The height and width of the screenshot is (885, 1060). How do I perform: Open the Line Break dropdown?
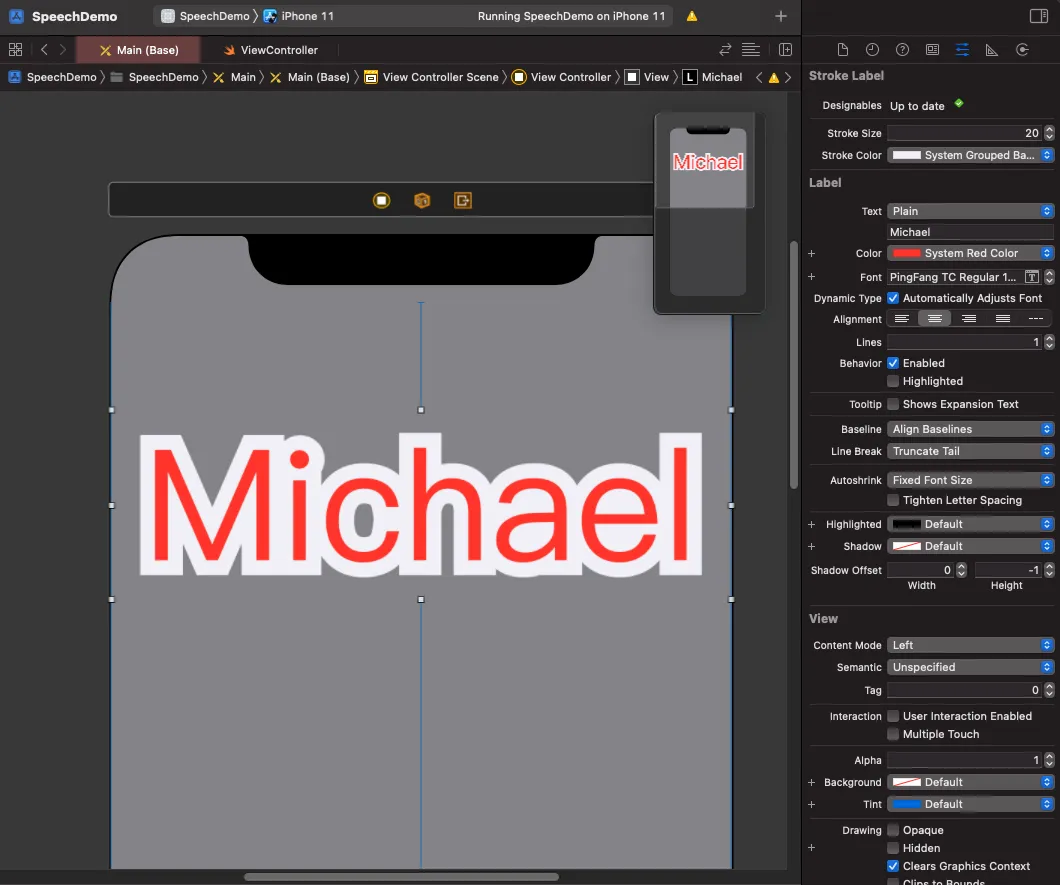(x=970, y=451)
